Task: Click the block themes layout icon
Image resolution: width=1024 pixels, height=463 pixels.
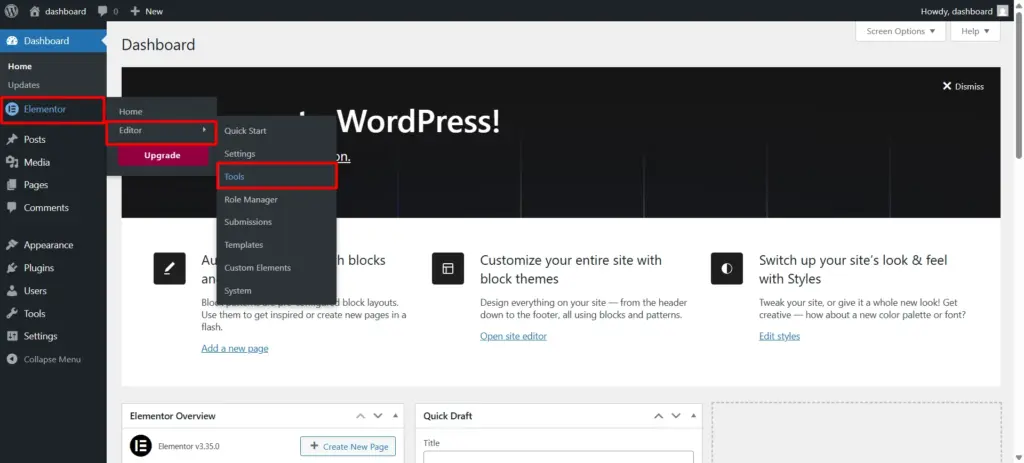Action: coord(447,268)
